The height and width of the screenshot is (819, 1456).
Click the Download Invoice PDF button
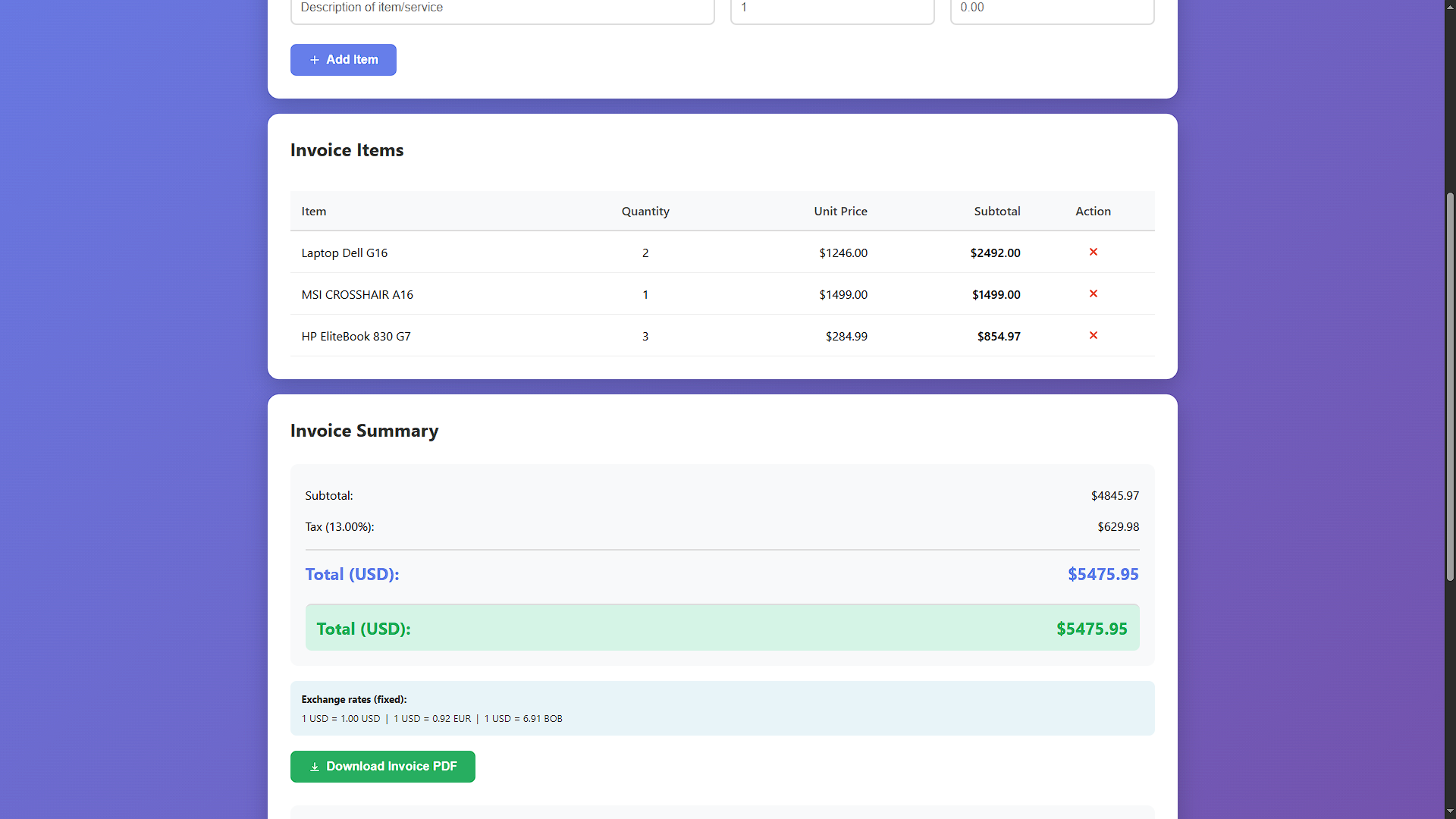(382, 767)
